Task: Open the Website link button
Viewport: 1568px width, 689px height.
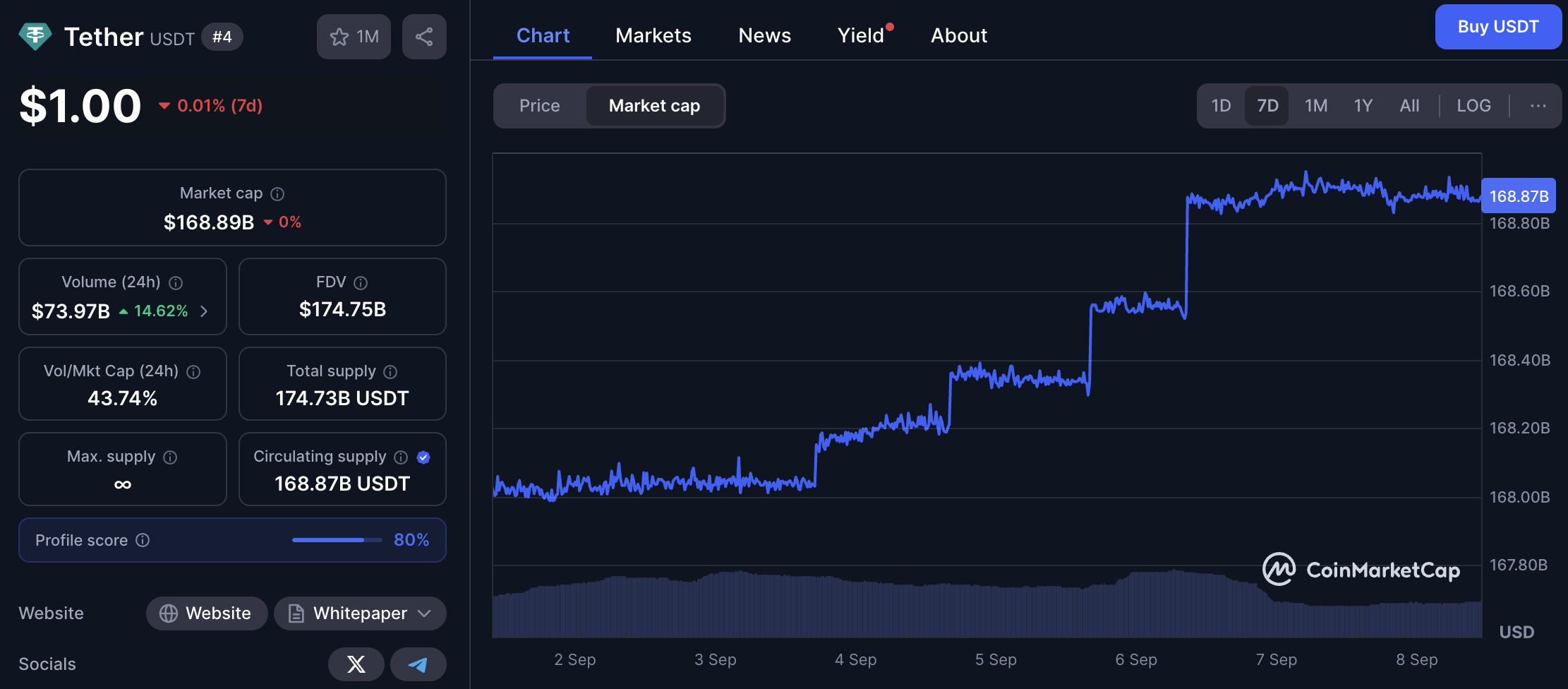Action: [x=206, y=613]
